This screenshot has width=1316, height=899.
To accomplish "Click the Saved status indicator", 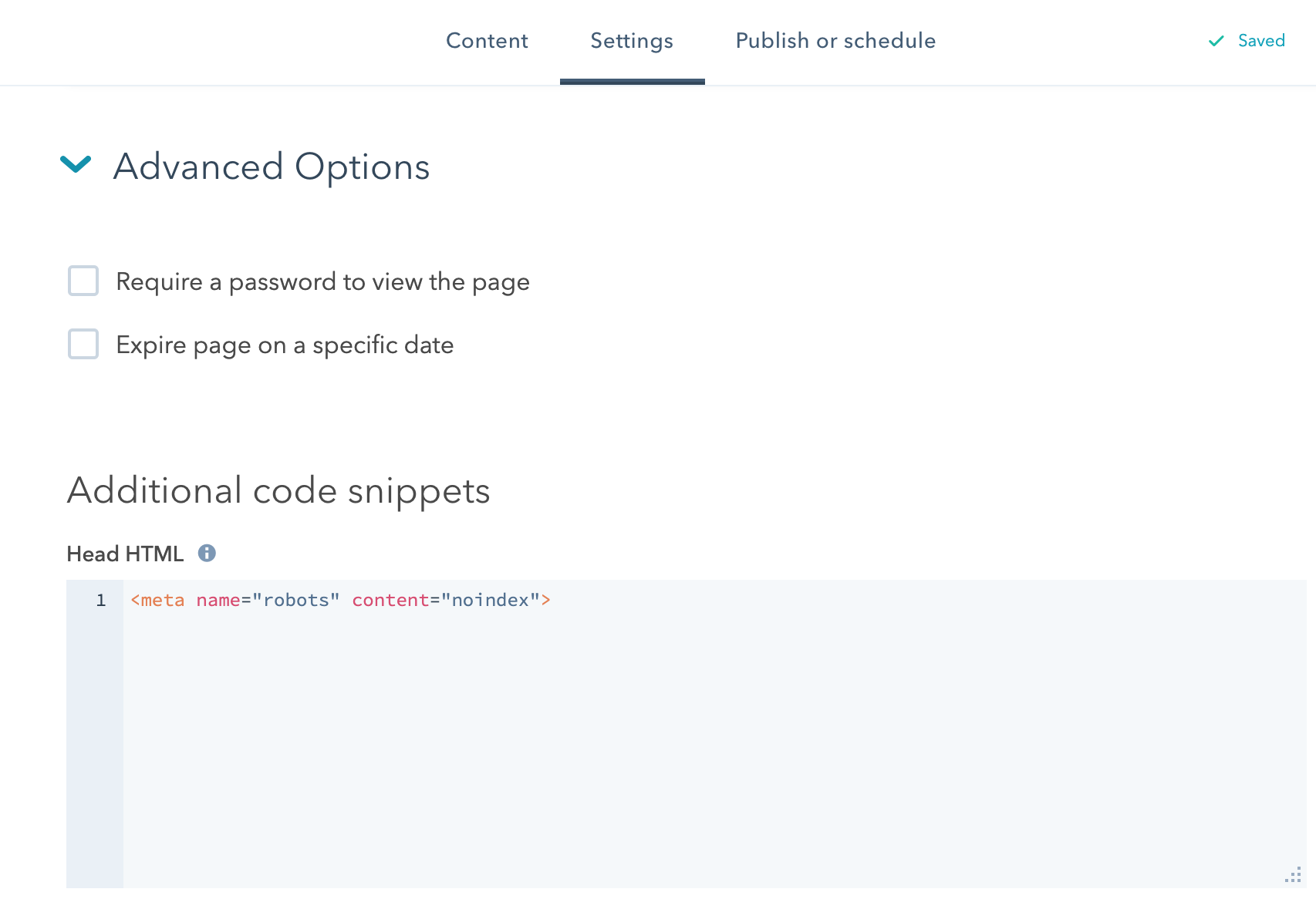I will click(x=1246, y=41).
